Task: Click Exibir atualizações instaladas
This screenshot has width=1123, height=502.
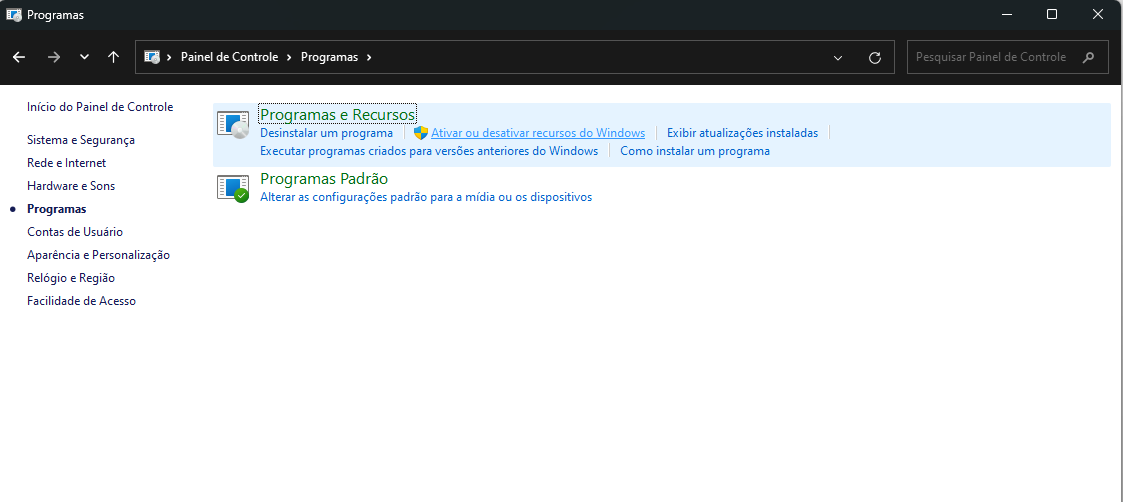Action: (x=742, y=132)
